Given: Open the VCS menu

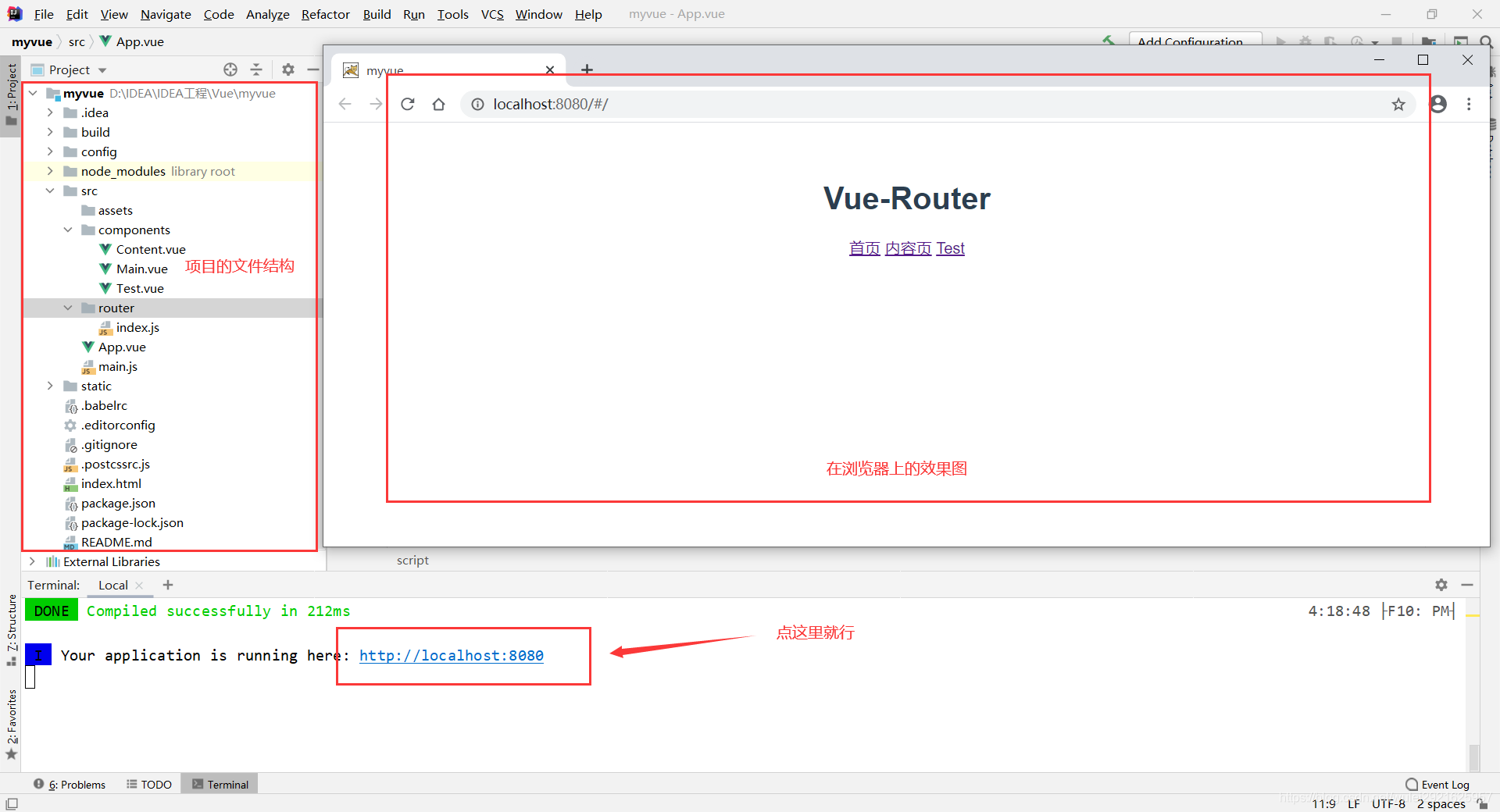Looking at the screenshot, I should coord(492,14).
